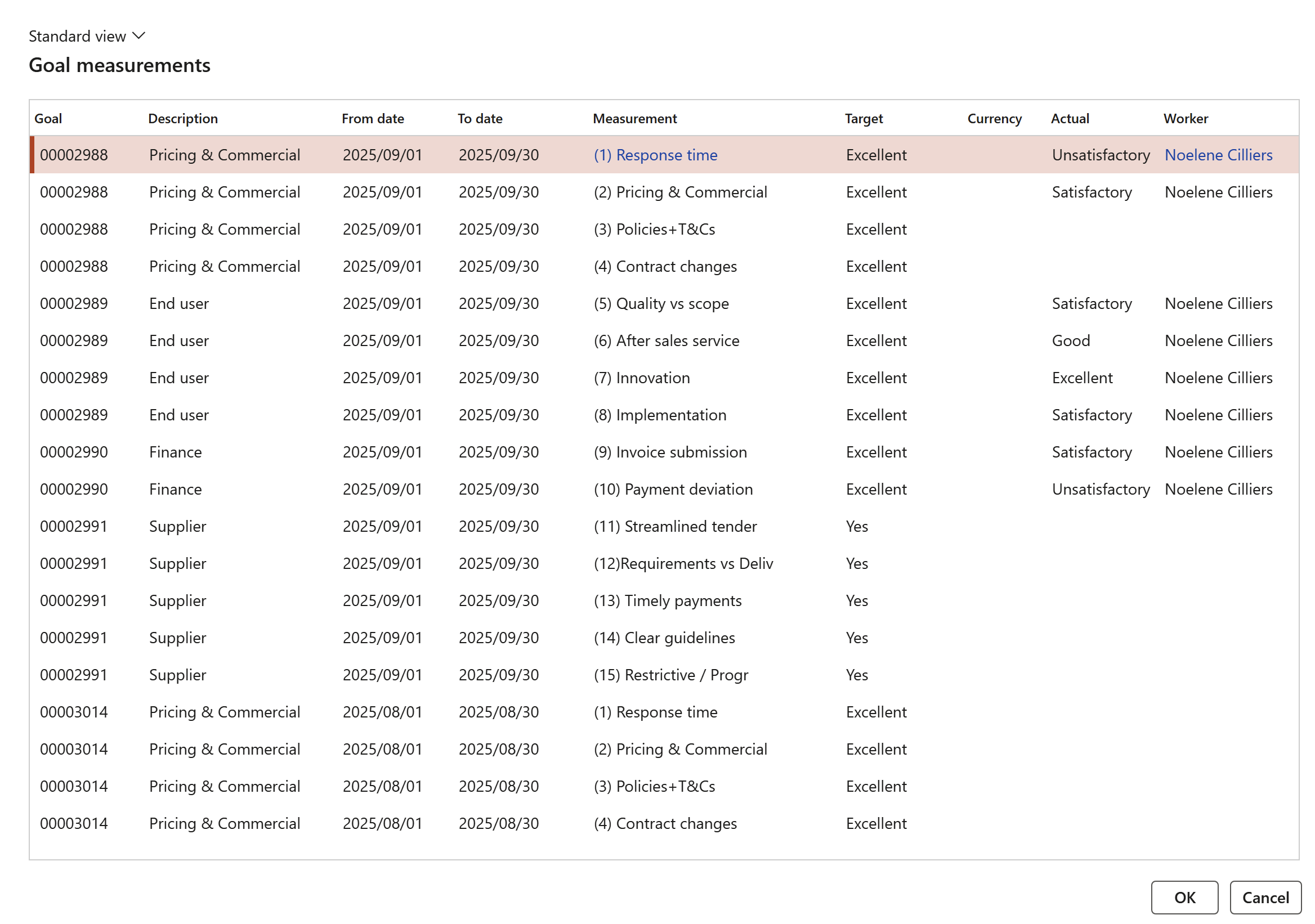
Task: Click the From date column header
Action: [372, 119]
